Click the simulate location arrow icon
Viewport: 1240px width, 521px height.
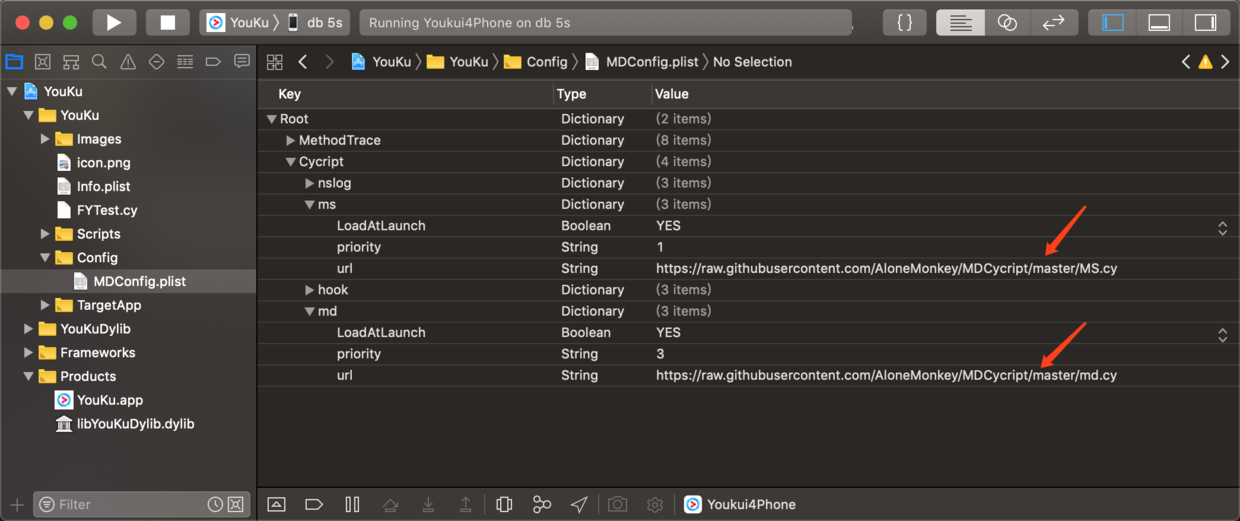pos(580,504)
